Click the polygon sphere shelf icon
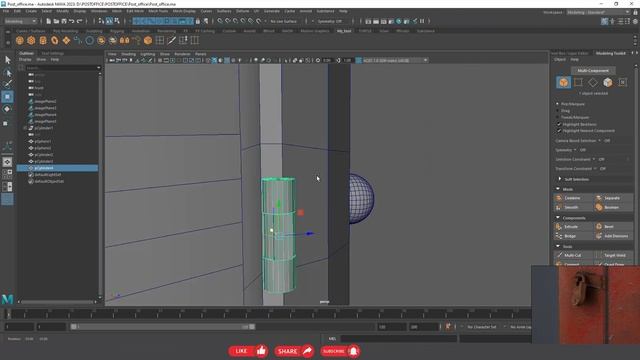The width and height of the screenshot is (640, 360). tap(20, 40)
